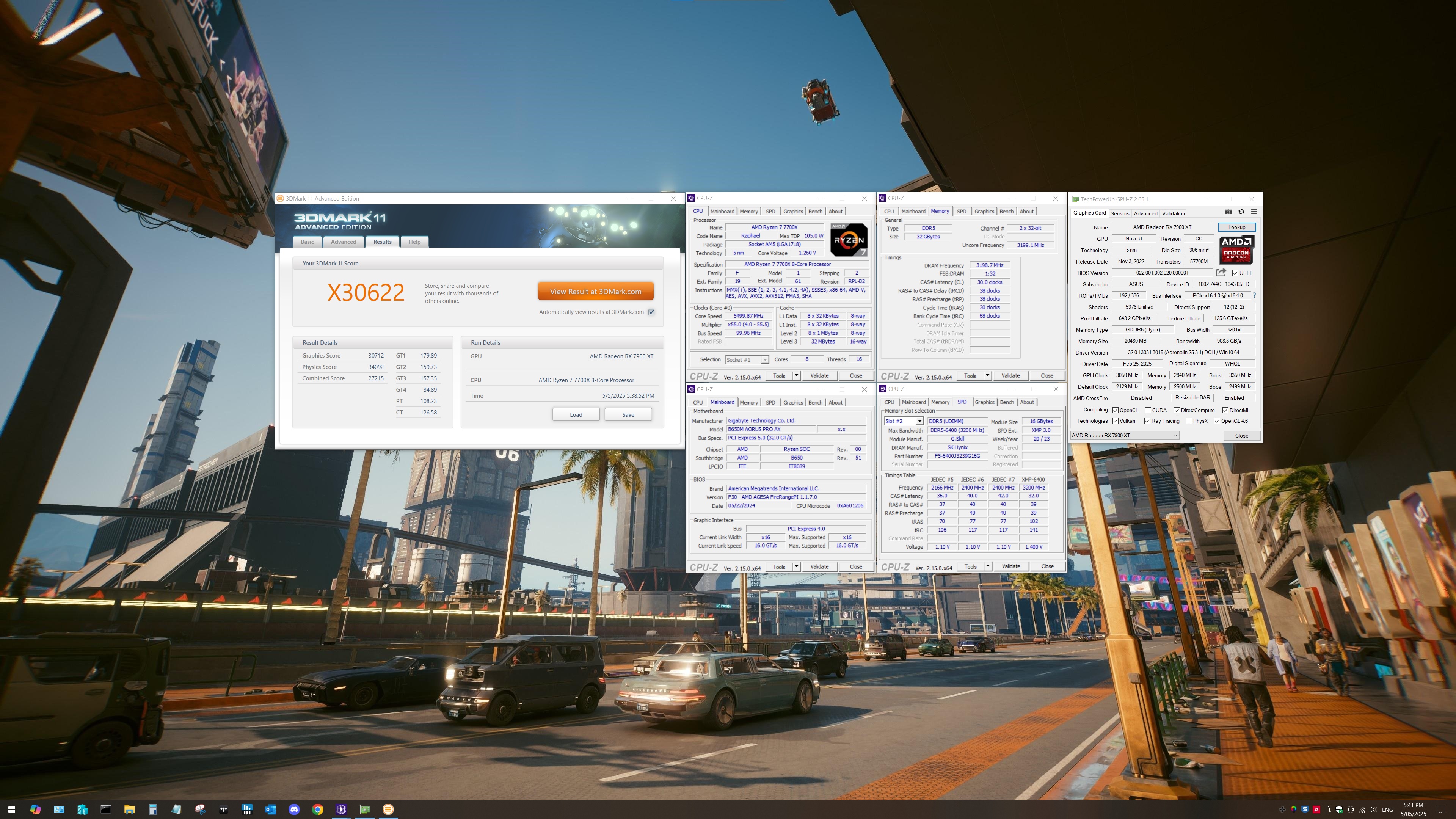Open the Socket #1 selection dropdown

click(747, 359)
